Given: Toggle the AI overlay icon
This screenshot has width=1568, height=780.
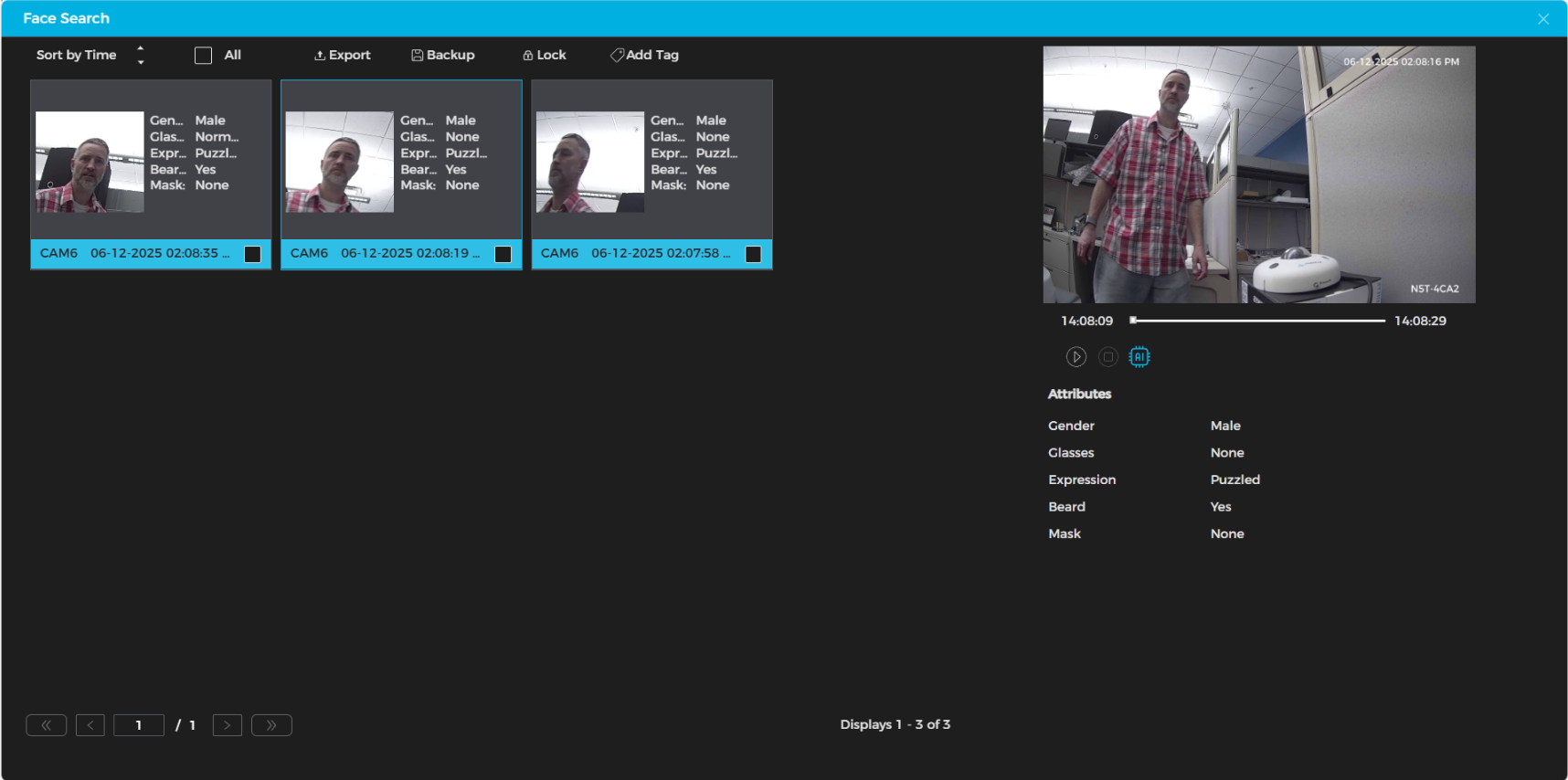Looking at the screenshot, I should point(1139,357).
